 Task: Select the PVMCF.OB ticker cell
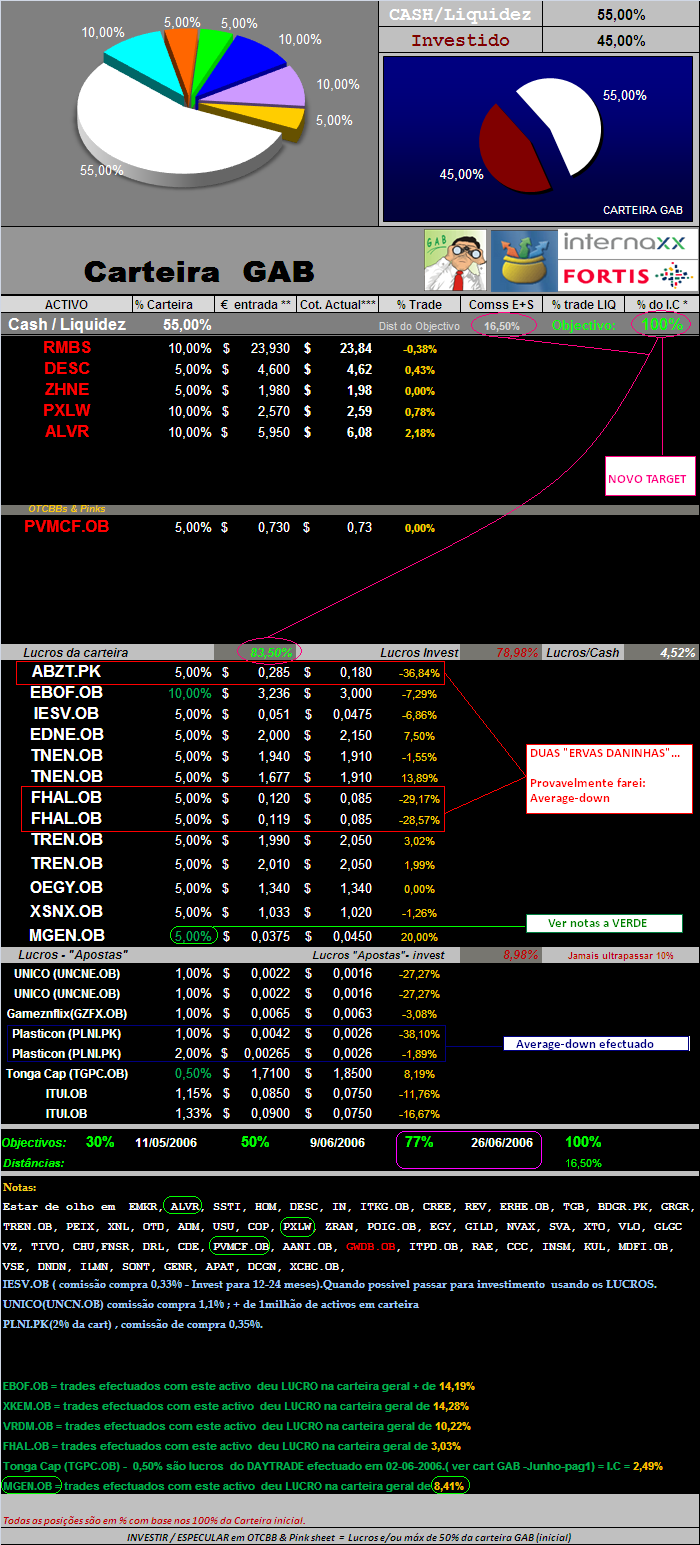pos(67,527)
